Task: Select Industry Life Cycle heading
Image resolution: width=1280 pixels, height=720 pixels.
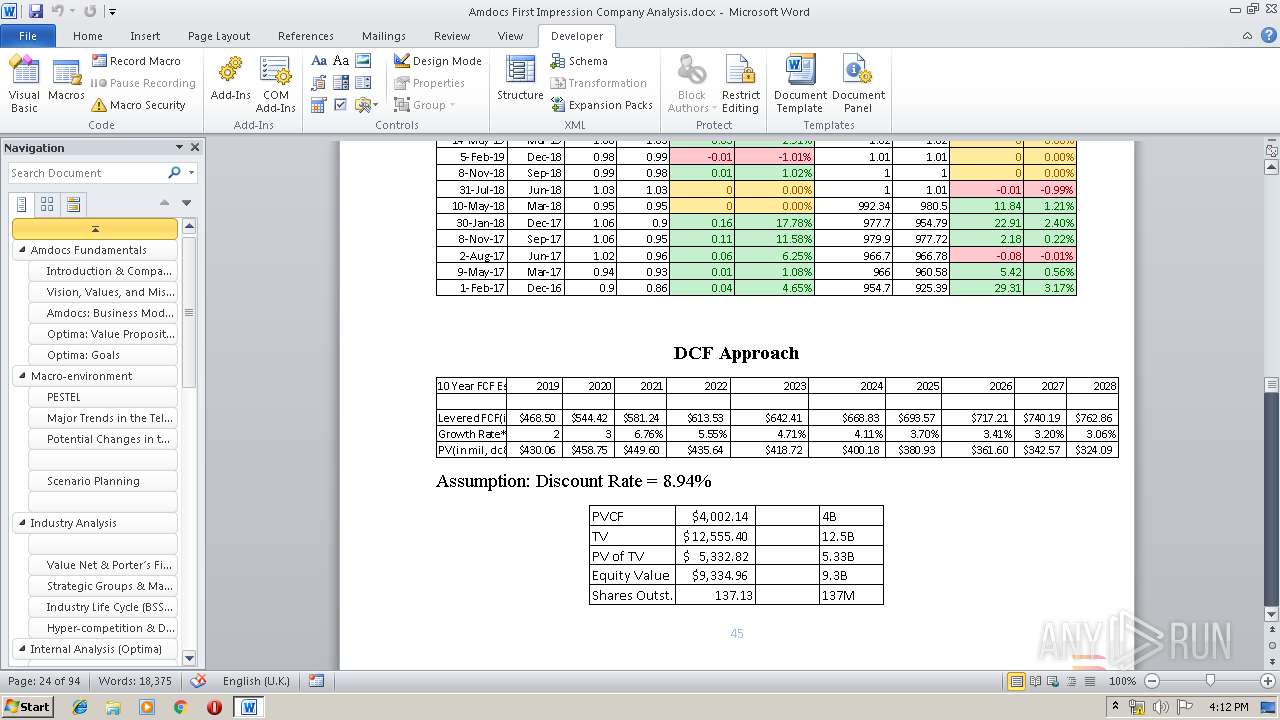Action: 103,607
